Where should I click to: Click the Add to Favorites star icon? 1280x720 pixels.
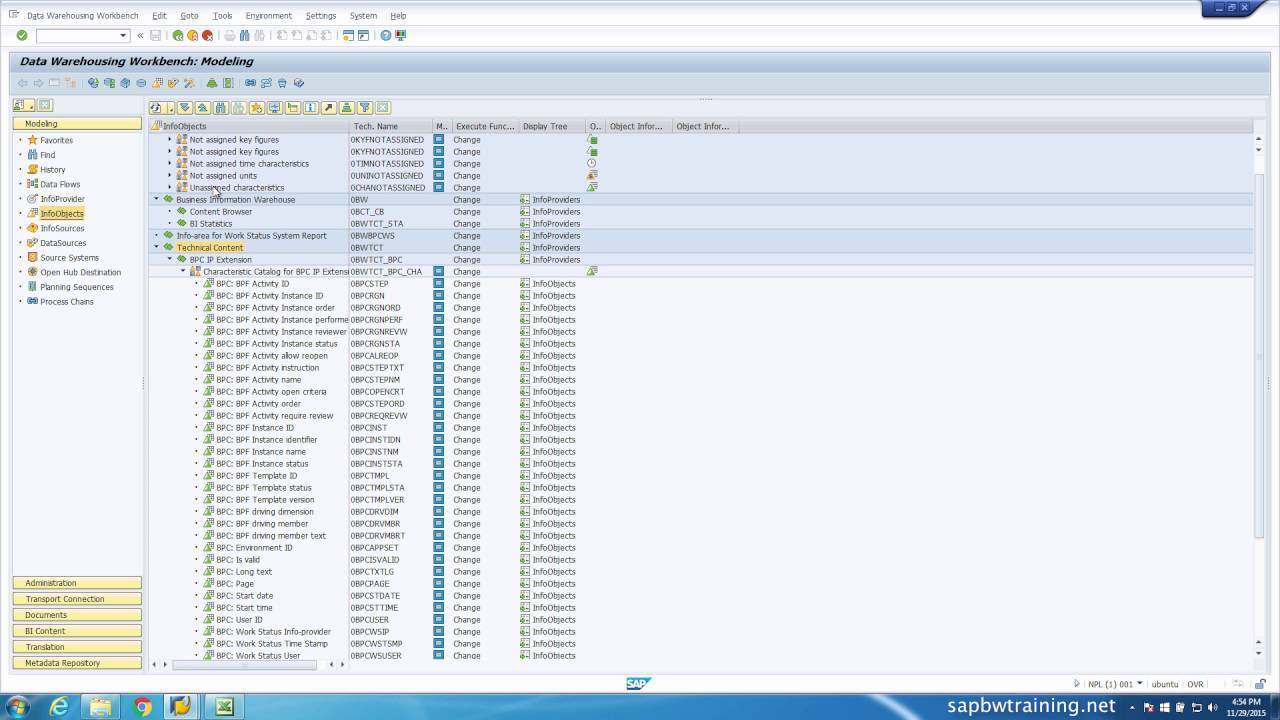[x=257, y=107]
